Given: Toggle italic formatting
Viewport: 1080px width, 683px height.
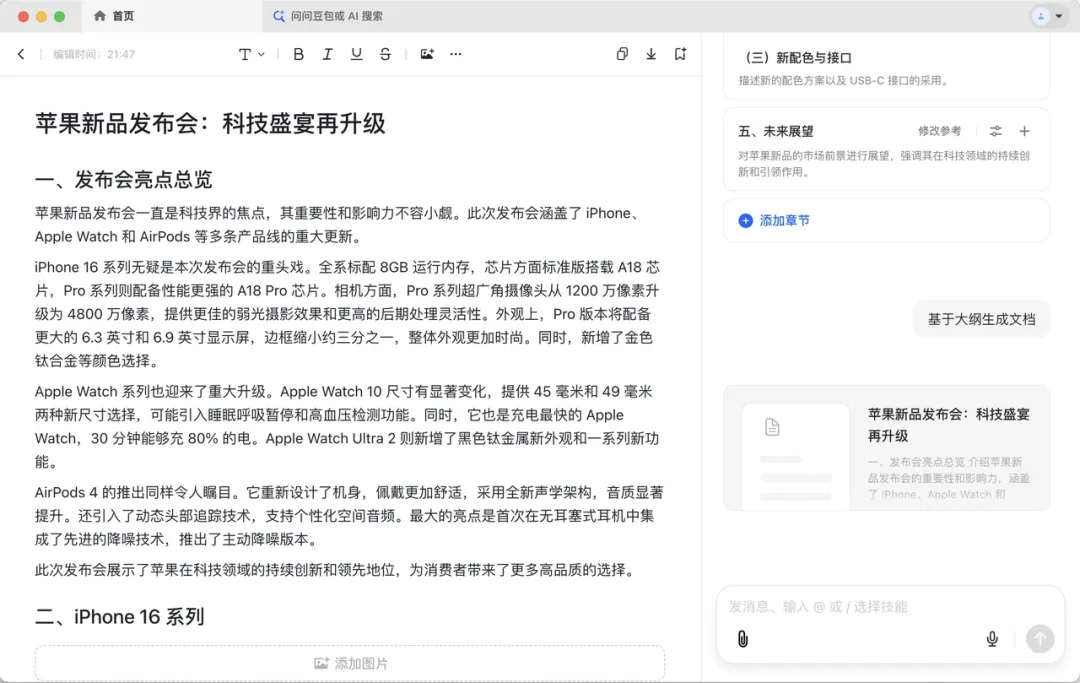Looking at the screenshot, I should 327,54.
